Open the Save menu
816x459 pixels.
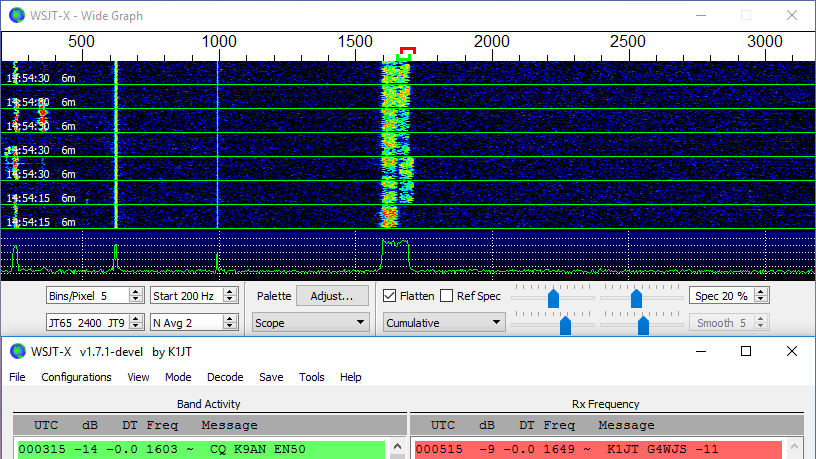pyautogui.click(x=271, y=377)
